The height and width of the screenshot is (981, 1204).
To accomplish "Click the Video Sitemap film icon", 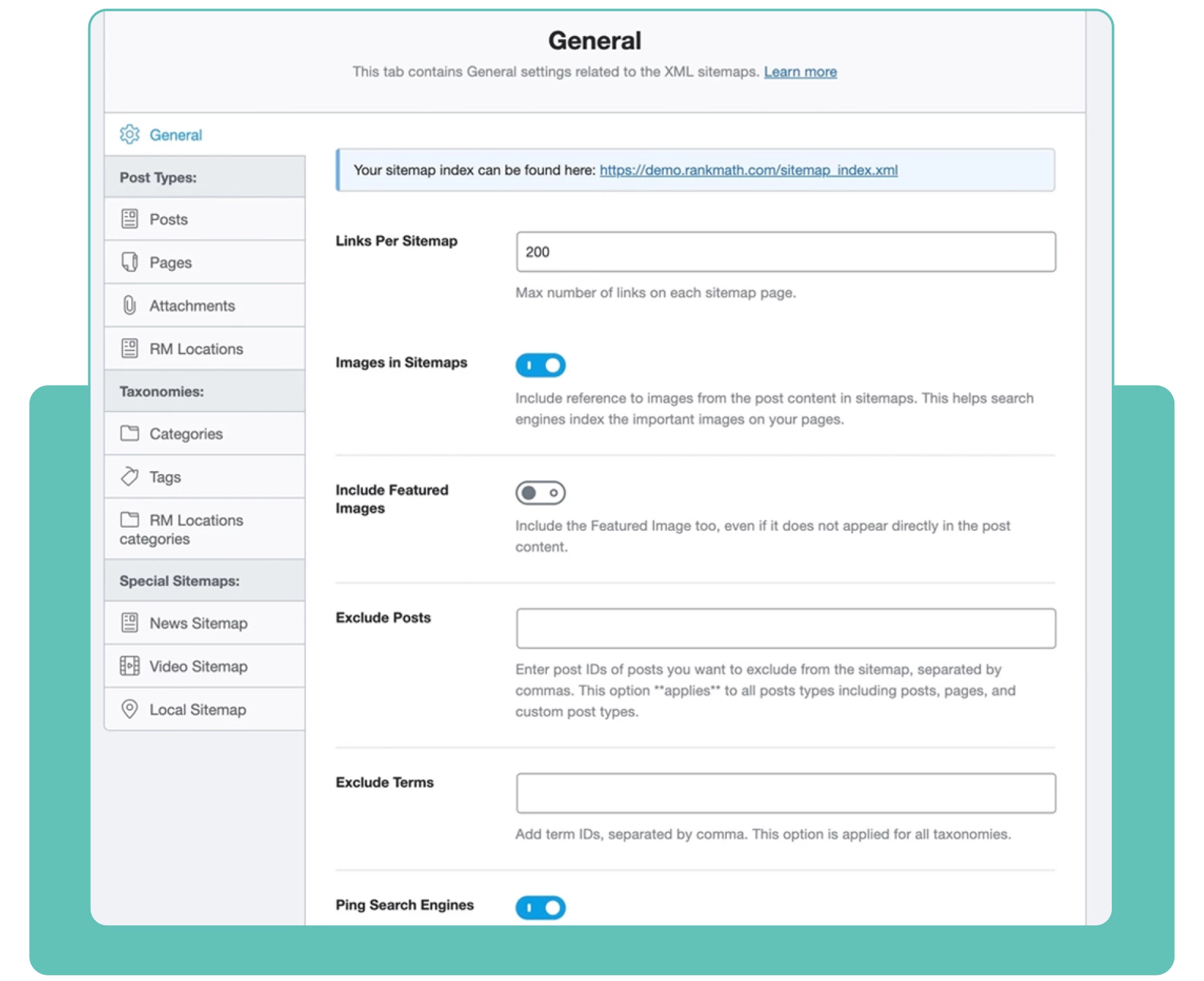I will 129,666.
